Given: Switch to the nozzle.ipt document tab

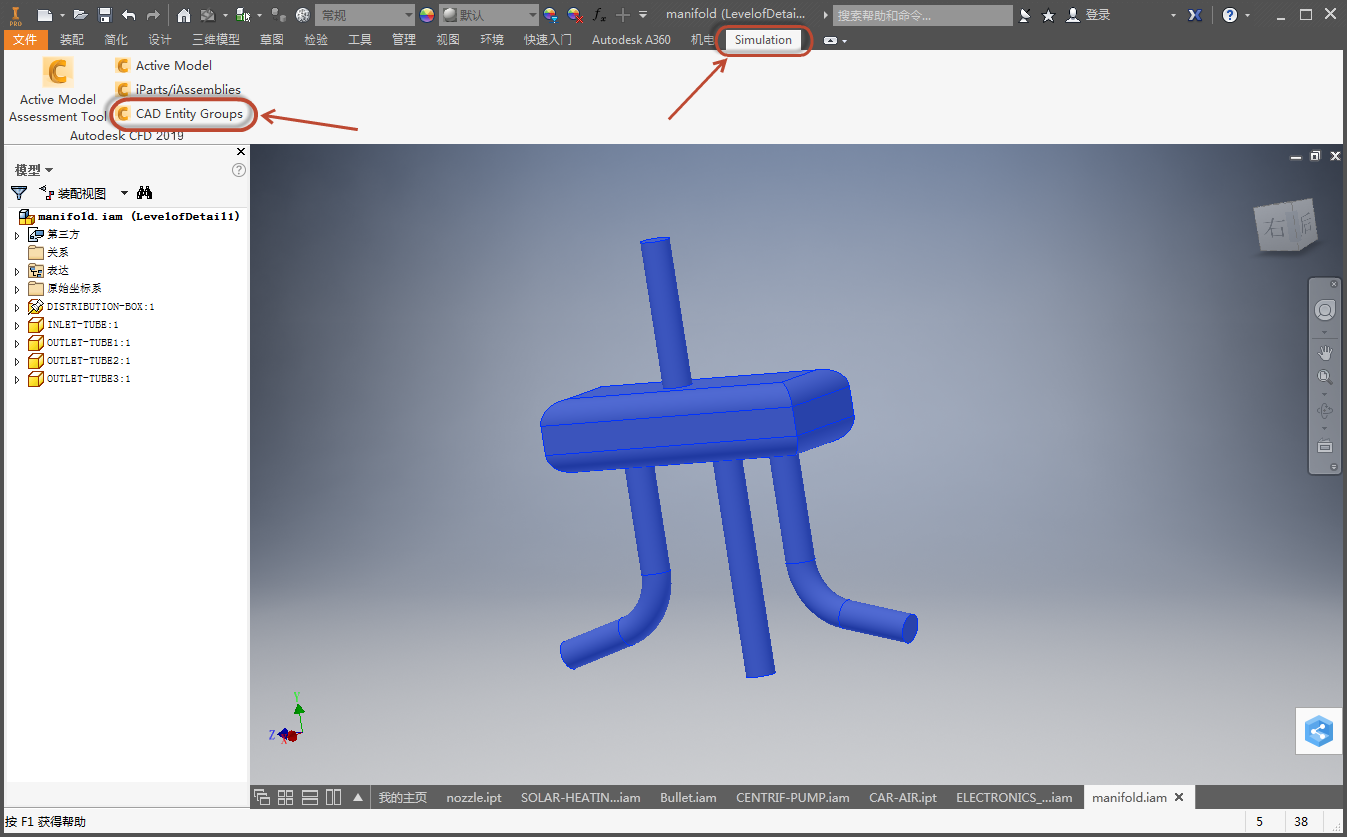Looking at the screenshot, I should pyautogui.click(x=475, y=798).
